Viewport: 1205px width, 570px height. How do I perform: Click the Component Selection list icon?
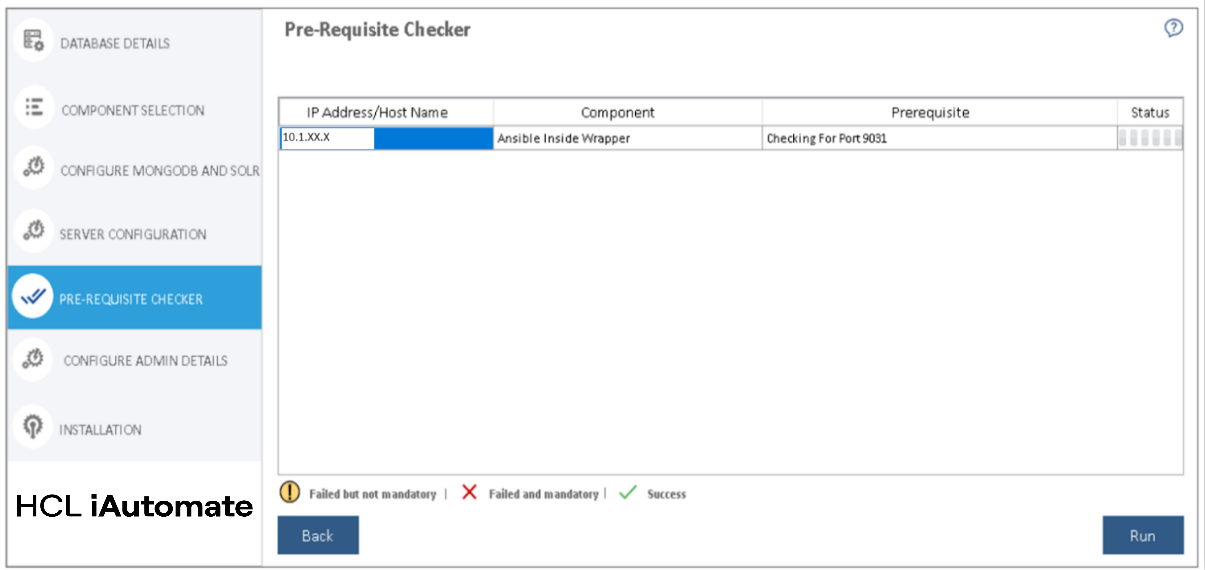point(34,108)
